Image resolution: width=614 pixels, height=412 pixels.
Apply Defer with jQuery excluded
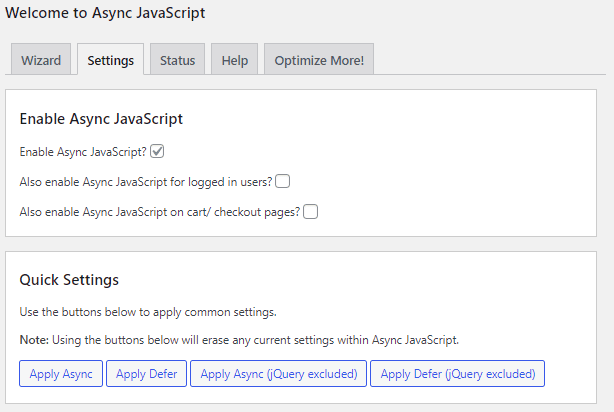pos(457,374)
